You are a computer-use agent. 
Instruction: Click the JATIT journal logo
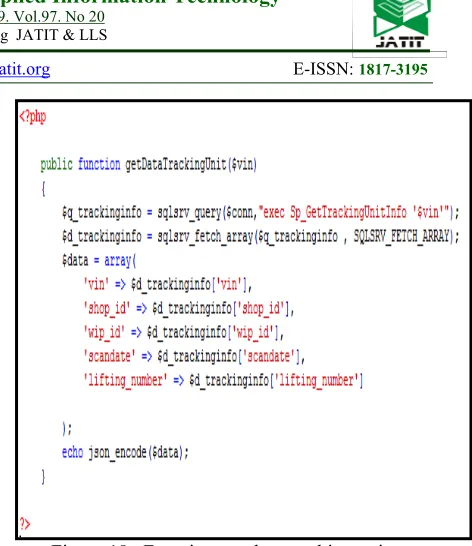(401, 24)
